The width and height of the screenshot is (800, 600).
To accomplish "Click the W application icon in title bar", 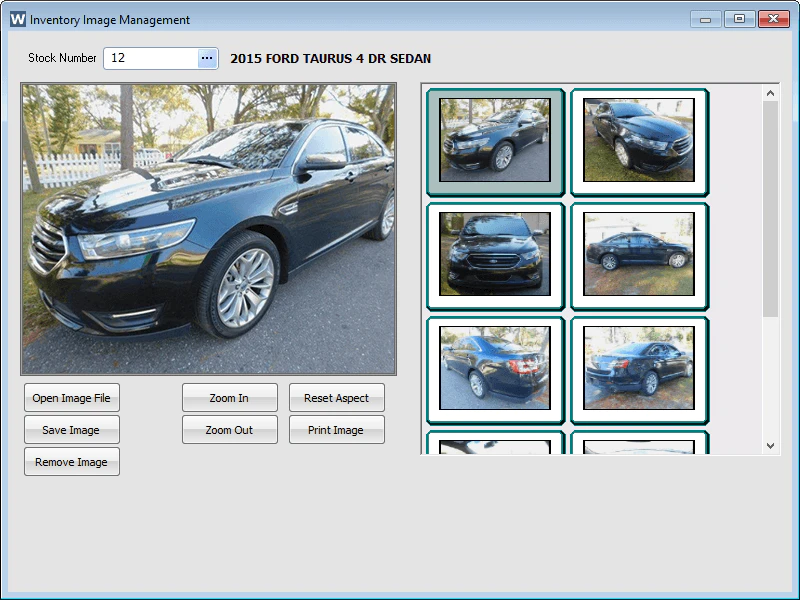I will point(17,19).
